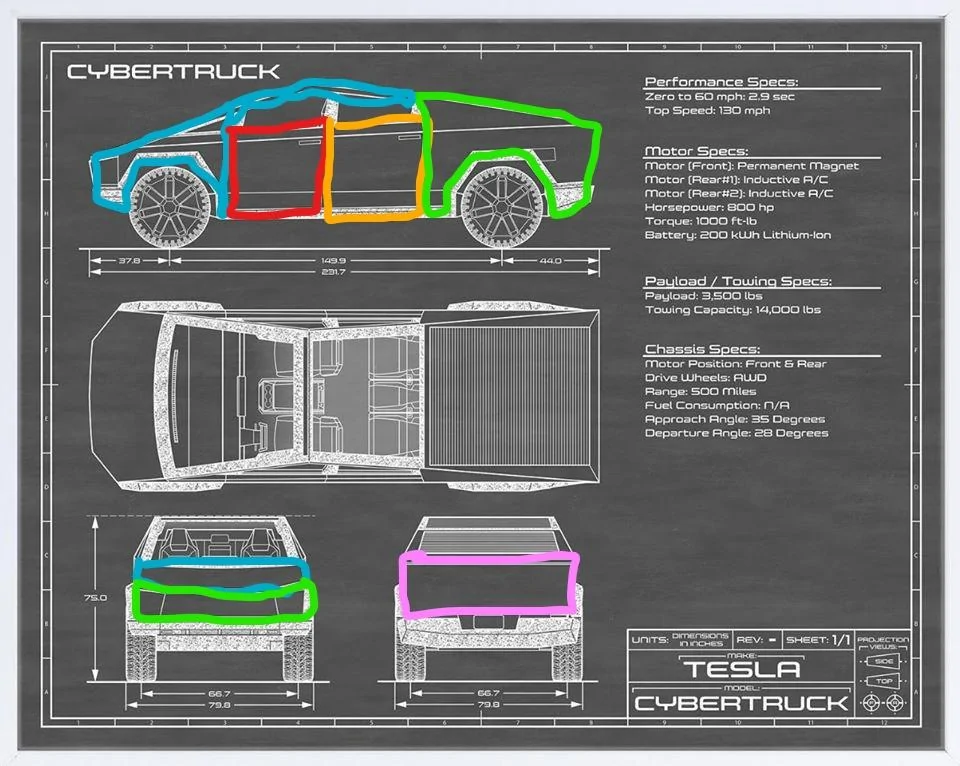Click the 79.8 dimension under rear view
Viewport: 960px width, 766px height.
pos(488,704)
